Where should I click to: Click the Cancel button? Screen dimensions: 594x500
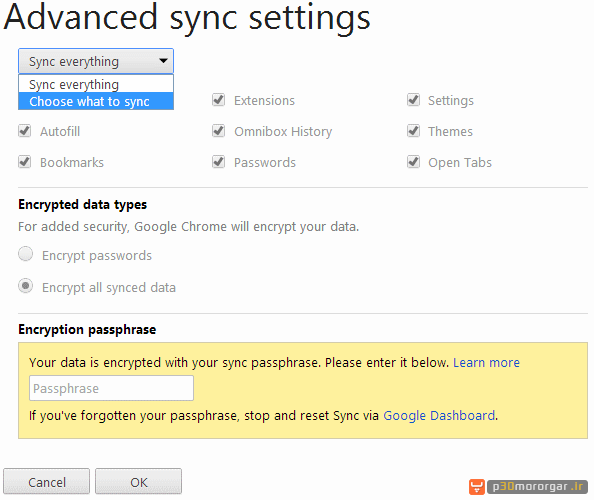click(x=47, y=481)
